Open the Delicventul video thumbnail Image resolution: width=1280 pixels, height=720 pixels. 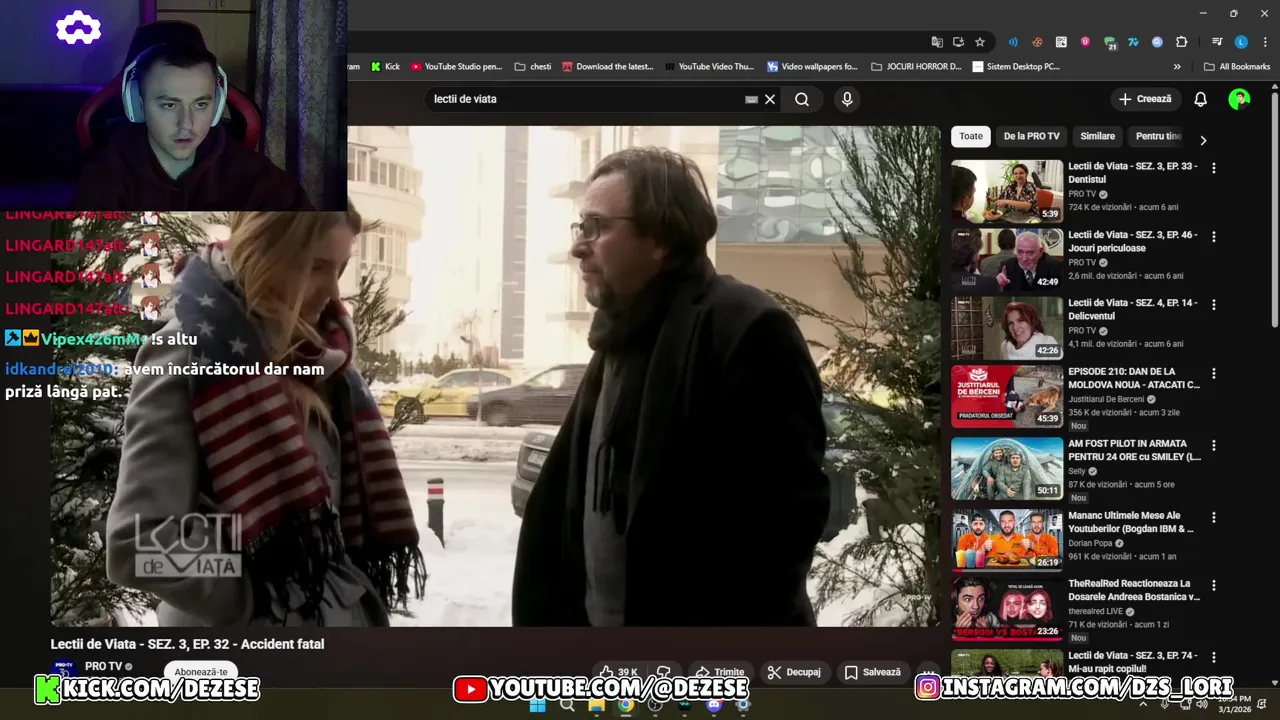point(1007,328)
